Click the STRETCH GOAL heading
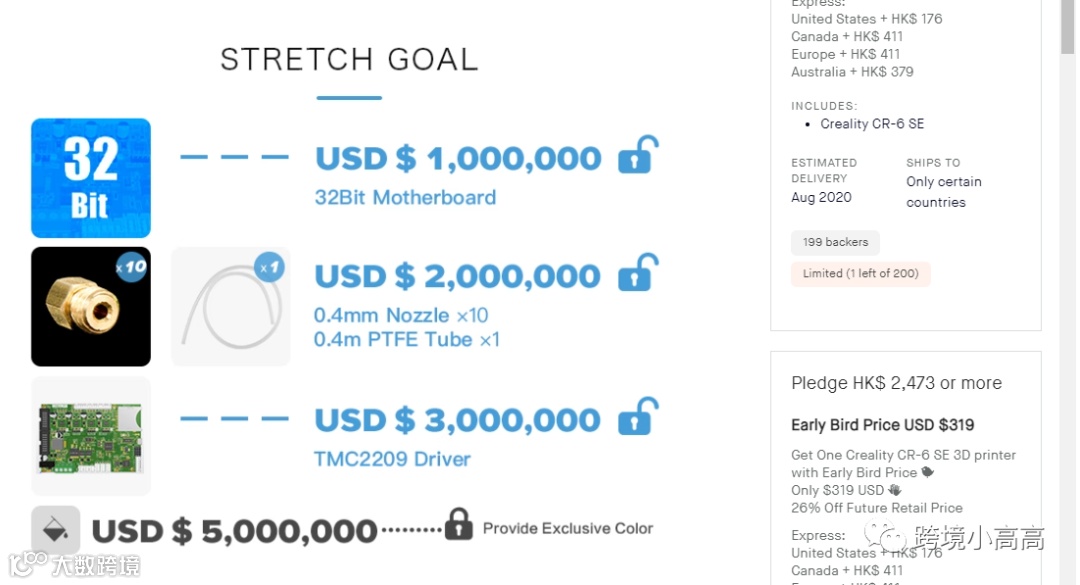1080x585 pixels. click(x=349, y=60)
